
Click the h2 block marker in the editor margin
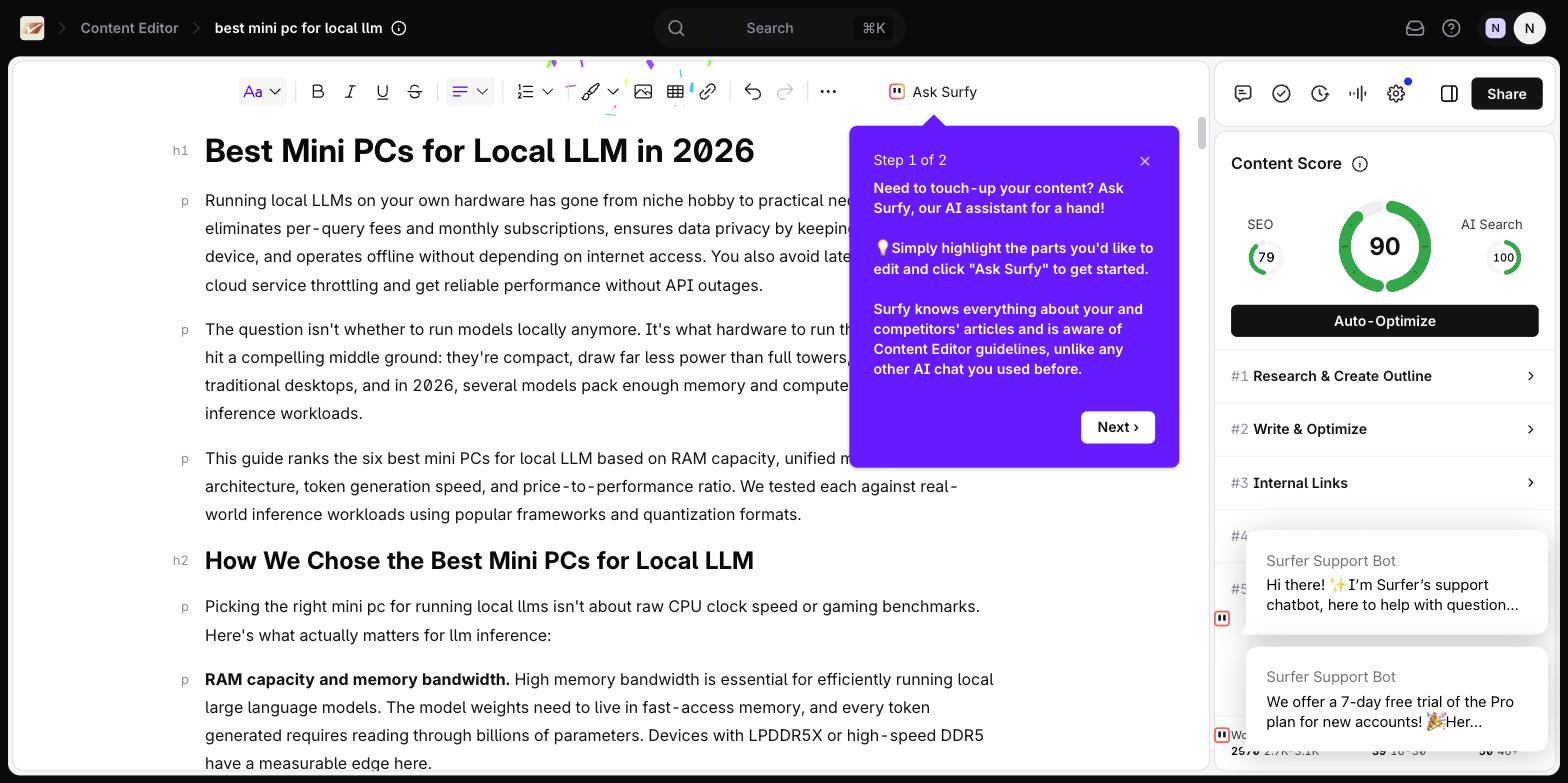180,561
